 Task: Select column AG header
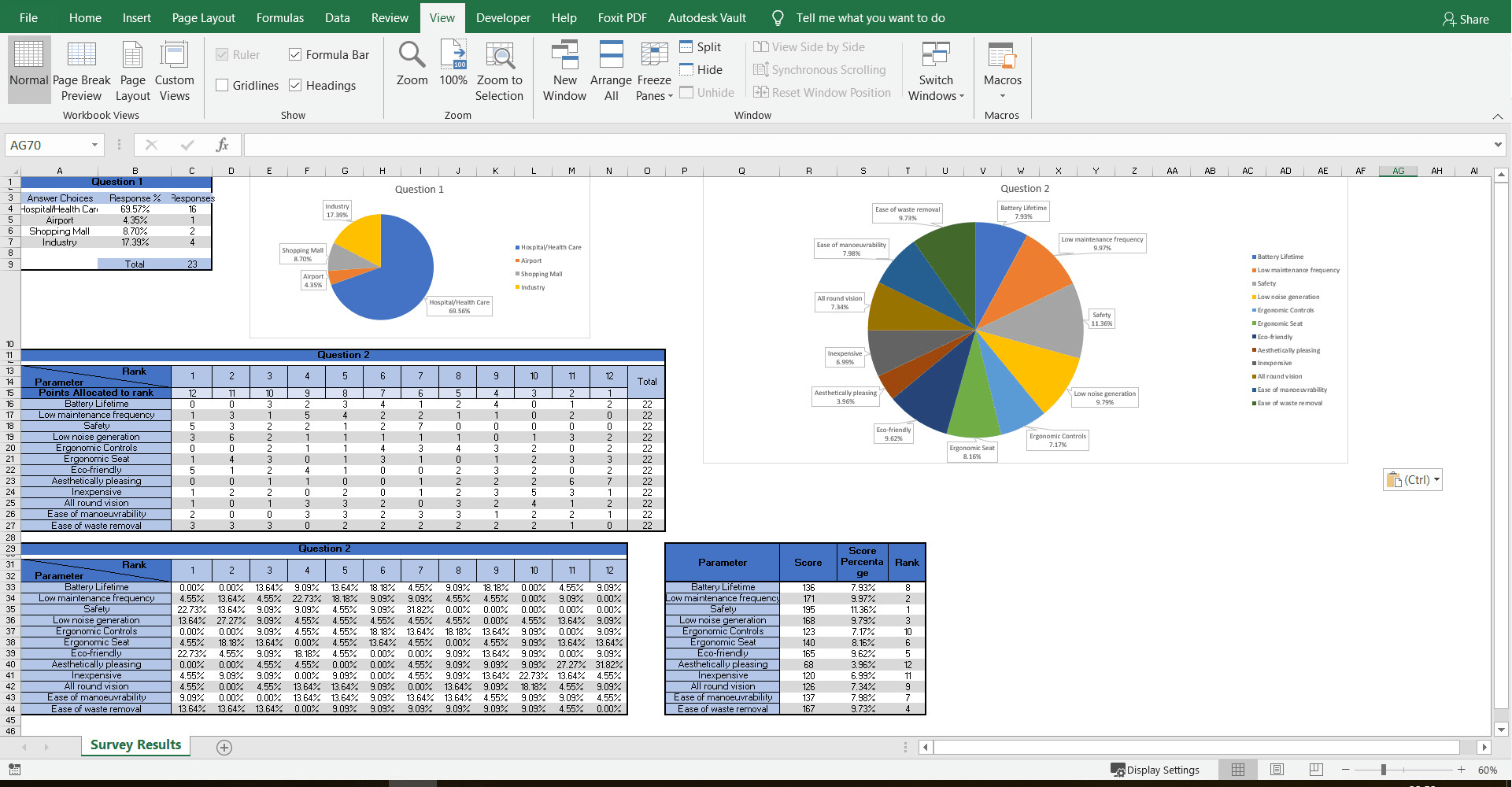(x=1398, y=171)
